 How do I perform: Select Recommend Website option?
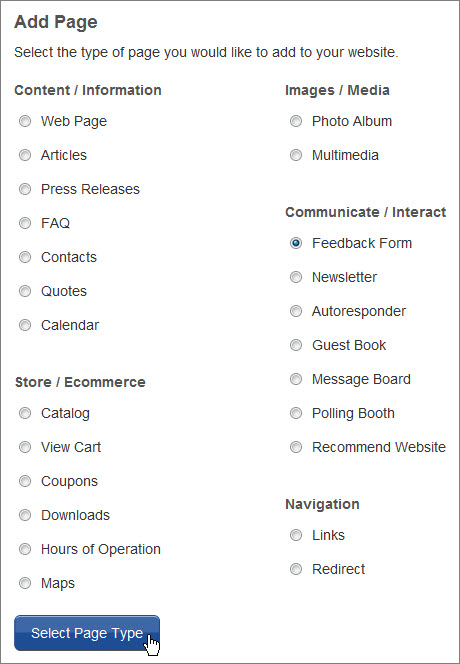tap(296, 447)
